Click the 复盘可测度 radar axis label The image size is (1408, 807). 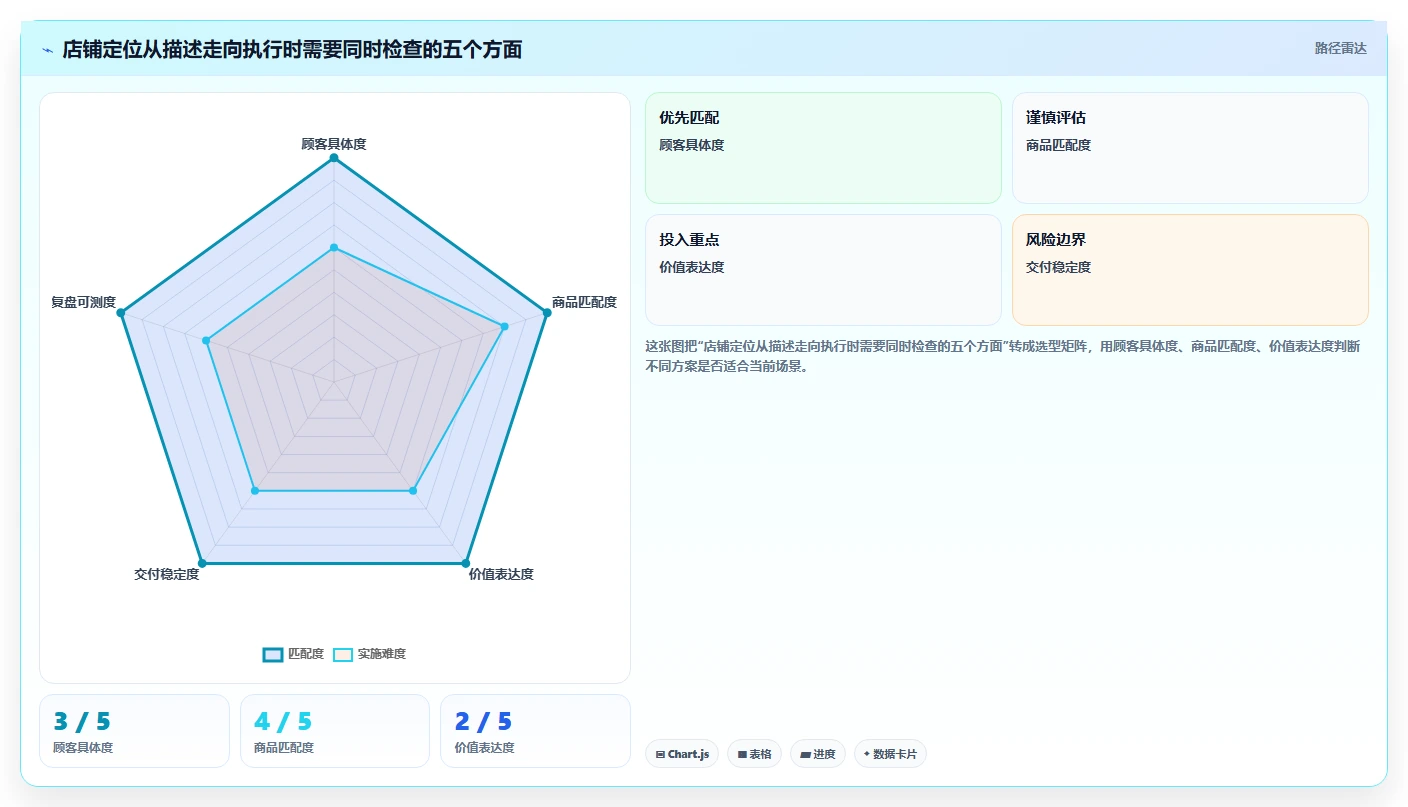[84, 302]
